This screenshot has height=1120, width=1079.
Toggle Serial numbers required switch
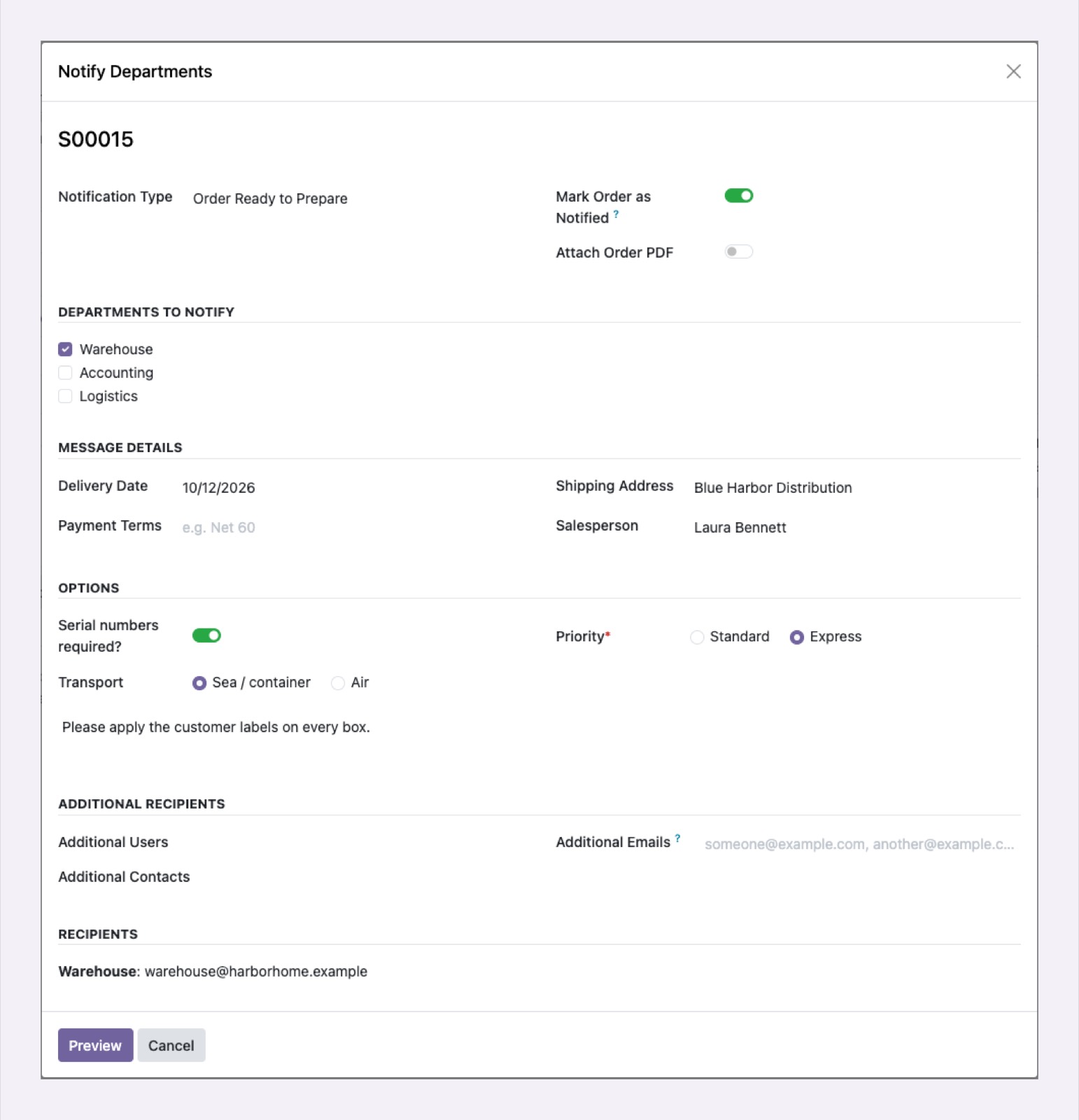[206, 636]
